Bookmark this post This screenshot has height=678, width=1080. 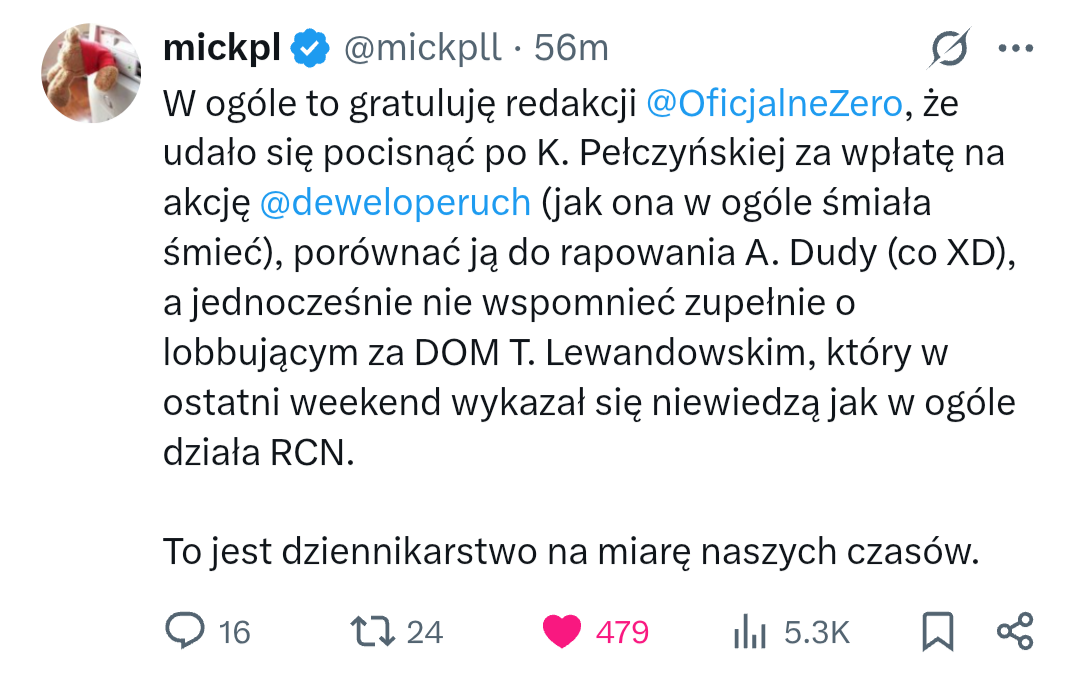click(x=937, y=631)
